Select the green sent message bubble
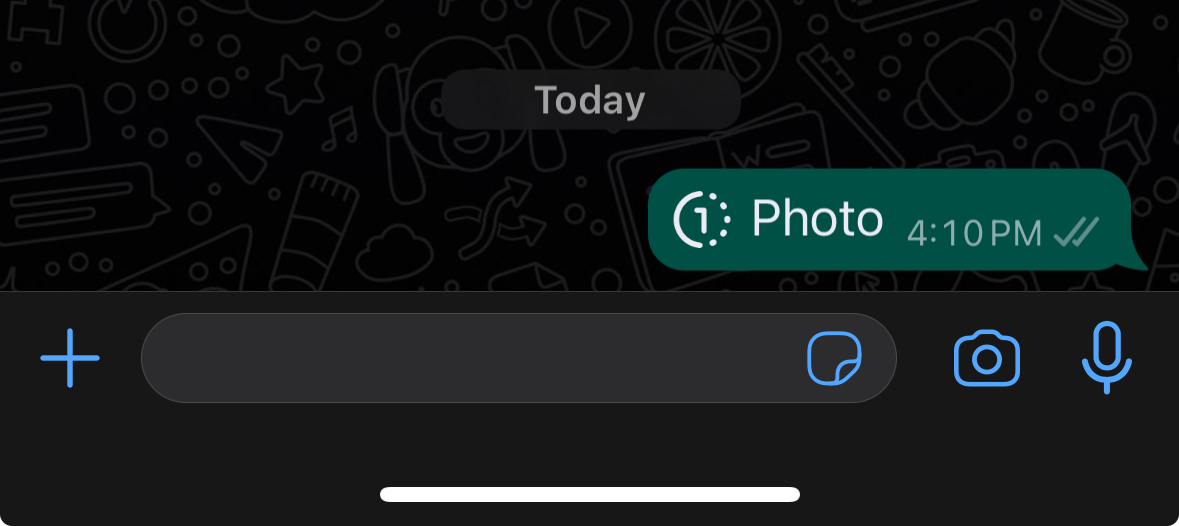Screen dimensions: 1179x526 tap(890, 219)
